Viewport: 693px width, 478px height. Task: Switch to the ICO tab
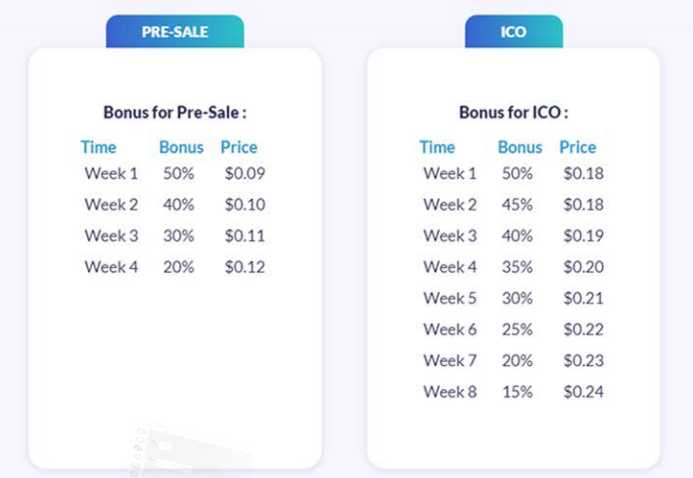pos(513,31)
